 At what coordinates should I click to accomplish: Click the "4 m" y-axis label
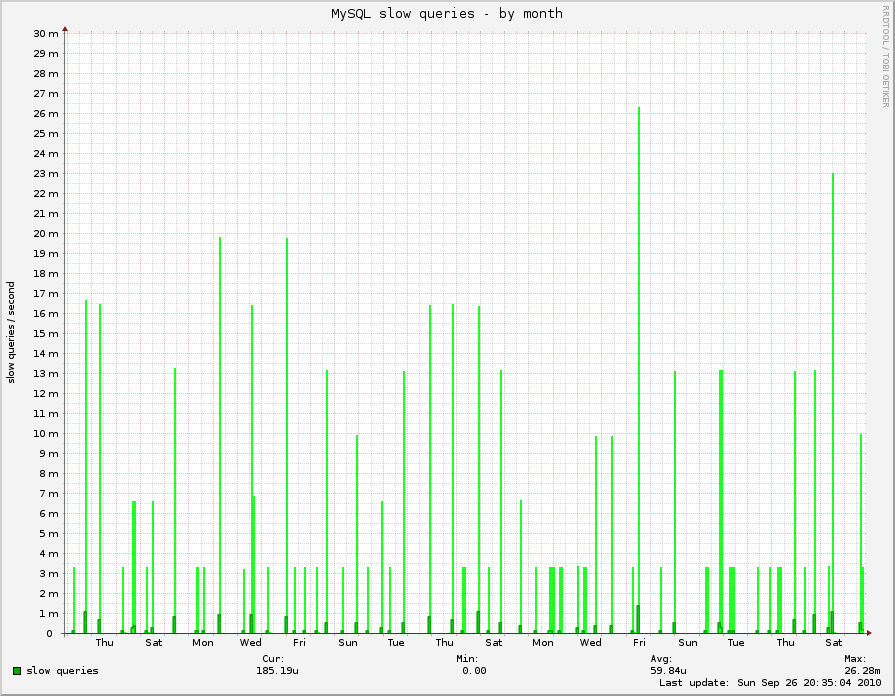click(49, 553)
